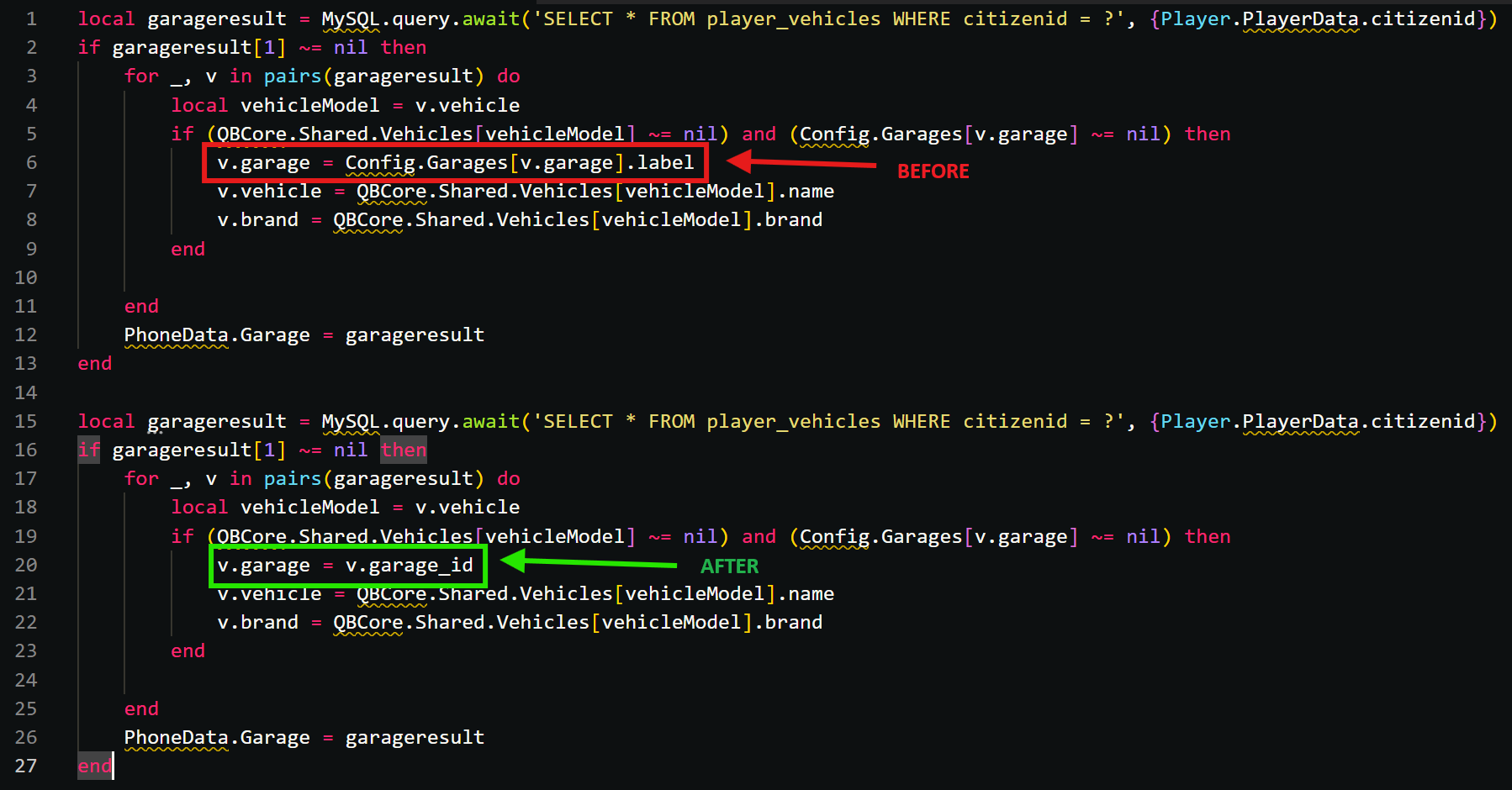1512x790 pixels.
Task: Click the green-boxed v.garage_id assignment
Action: tap(346, 566)
